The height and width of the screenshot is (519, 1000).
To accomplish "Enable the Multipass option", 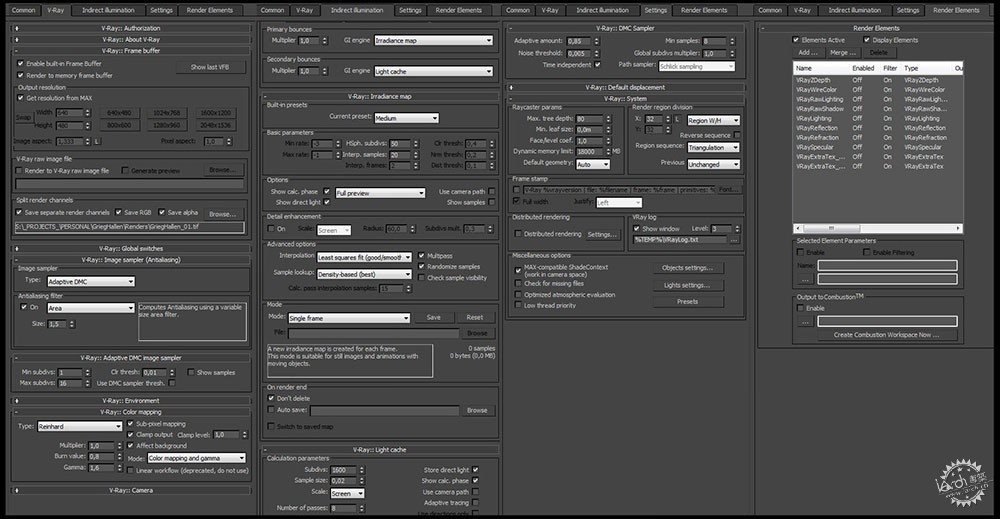I will click(422, 256).
